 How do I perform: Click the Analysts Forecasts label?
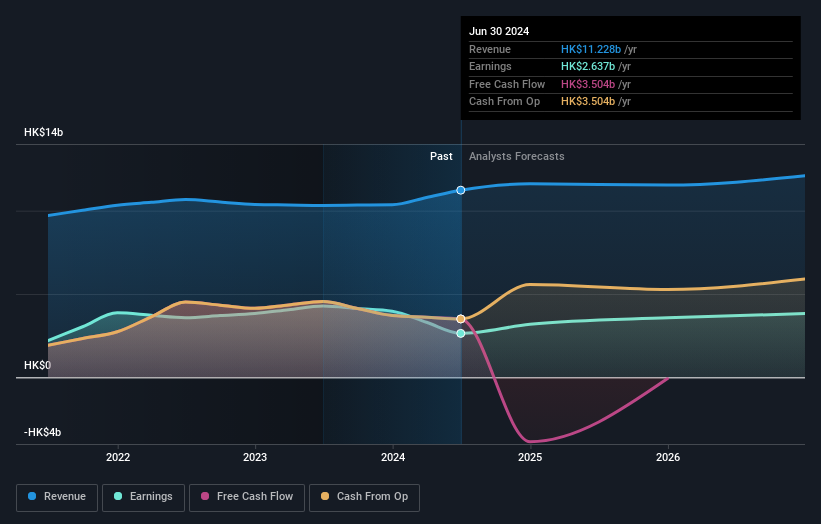[x=516, y=156]
